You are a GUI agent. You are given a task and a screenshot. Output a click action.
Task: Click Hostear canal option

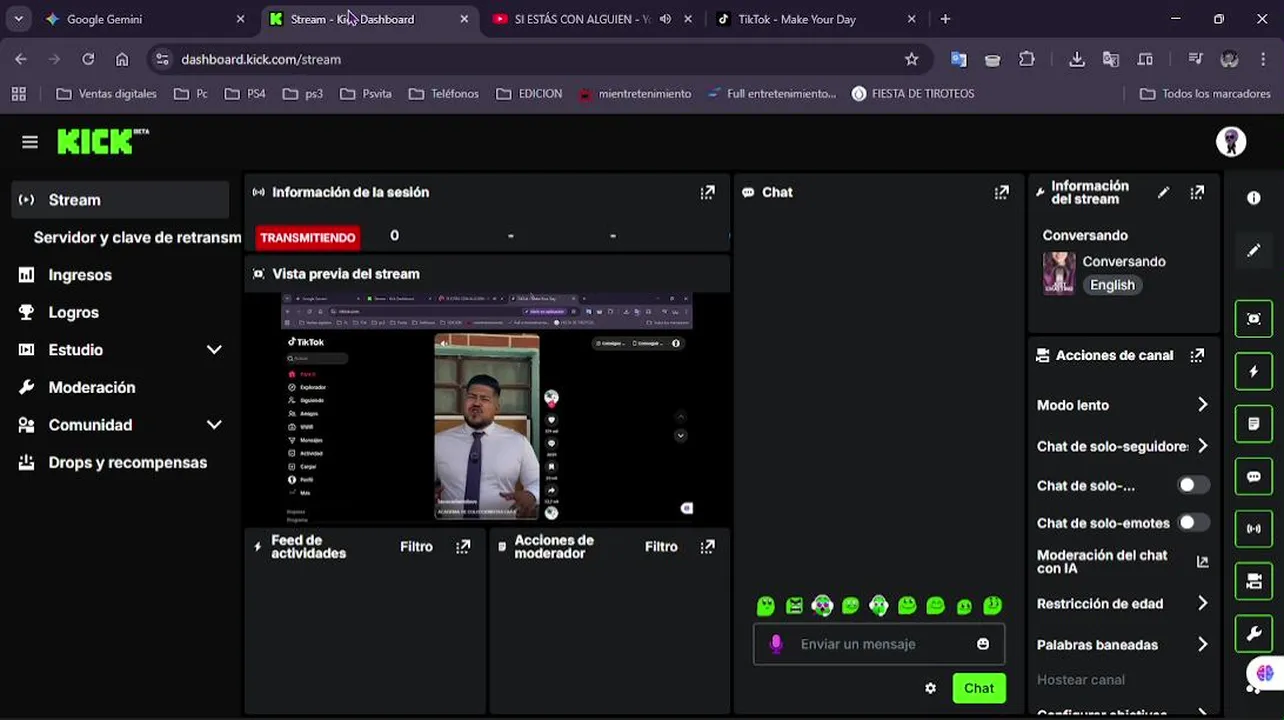(1081, 680)
